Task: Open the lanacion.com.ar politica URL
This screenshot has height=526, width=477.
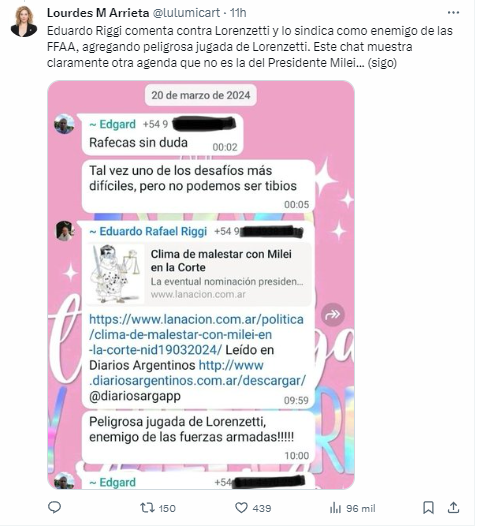Action: tap(196, 334)
